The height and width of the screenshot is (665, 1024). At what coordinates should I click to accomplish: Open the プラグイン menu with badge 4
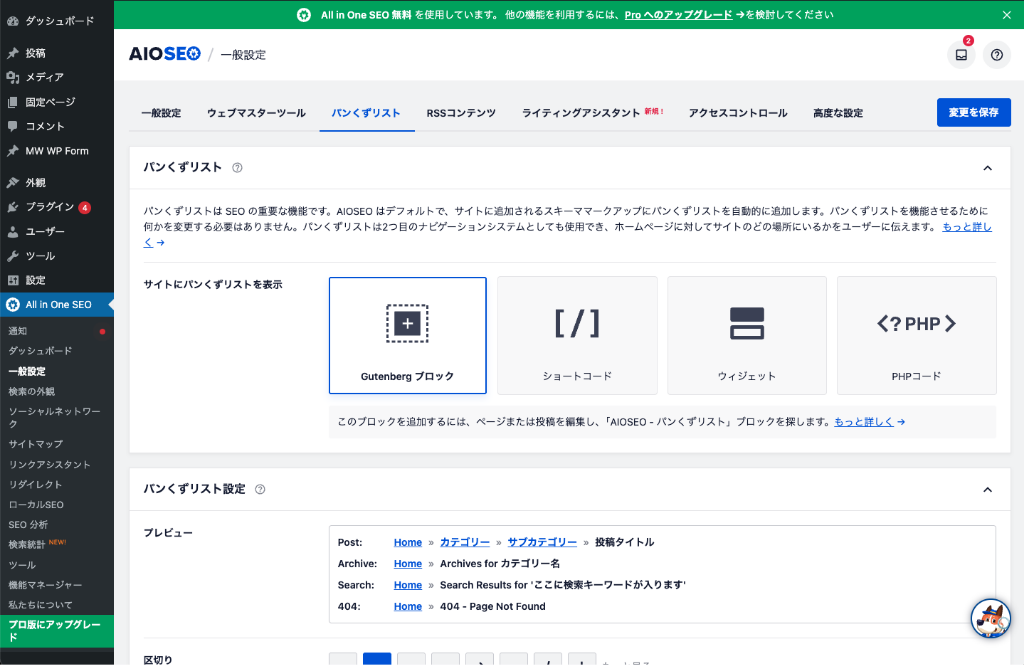pos(57,207)
